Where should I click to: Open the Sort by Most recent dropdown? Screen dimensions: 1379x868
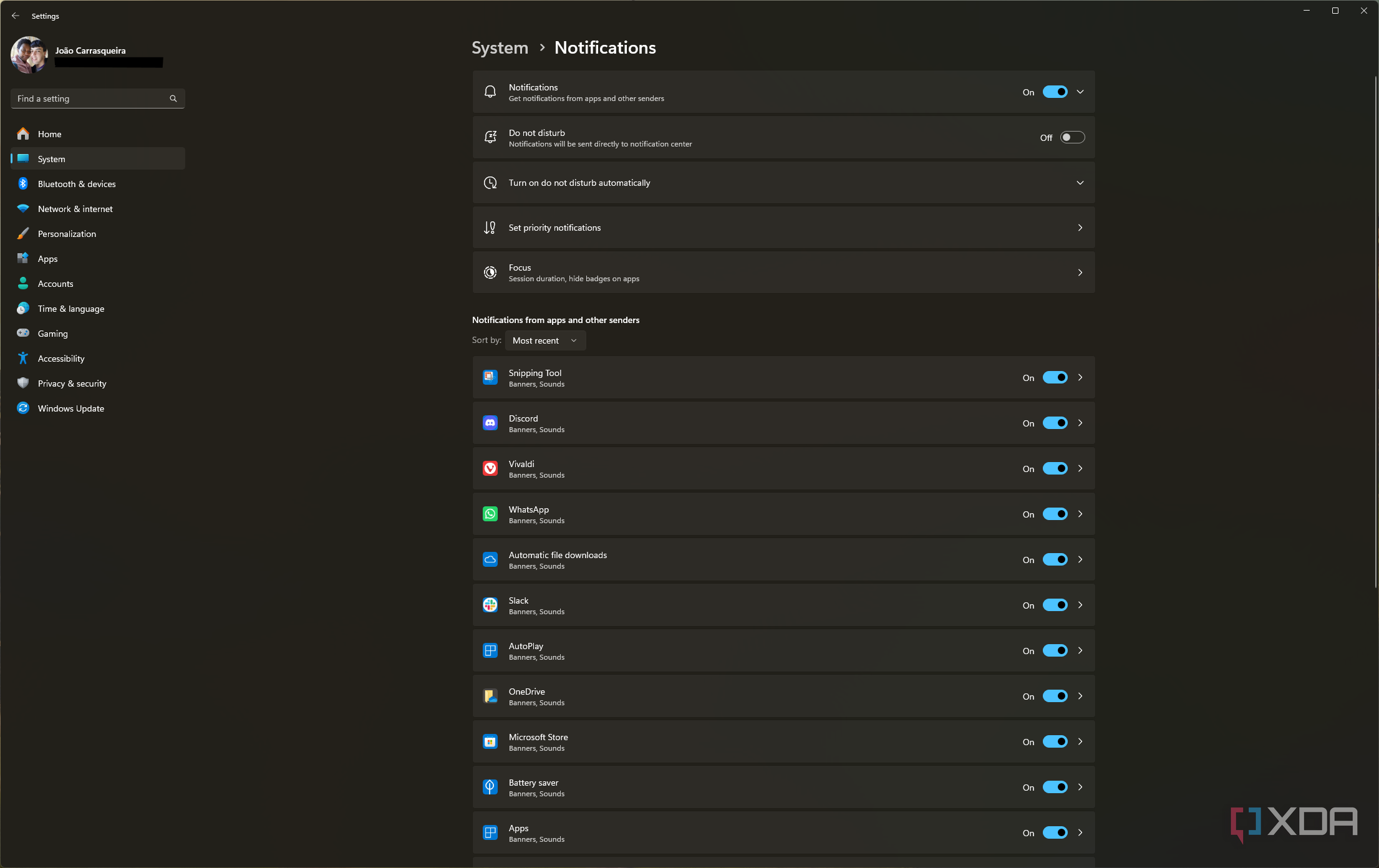tap(545, 340)
